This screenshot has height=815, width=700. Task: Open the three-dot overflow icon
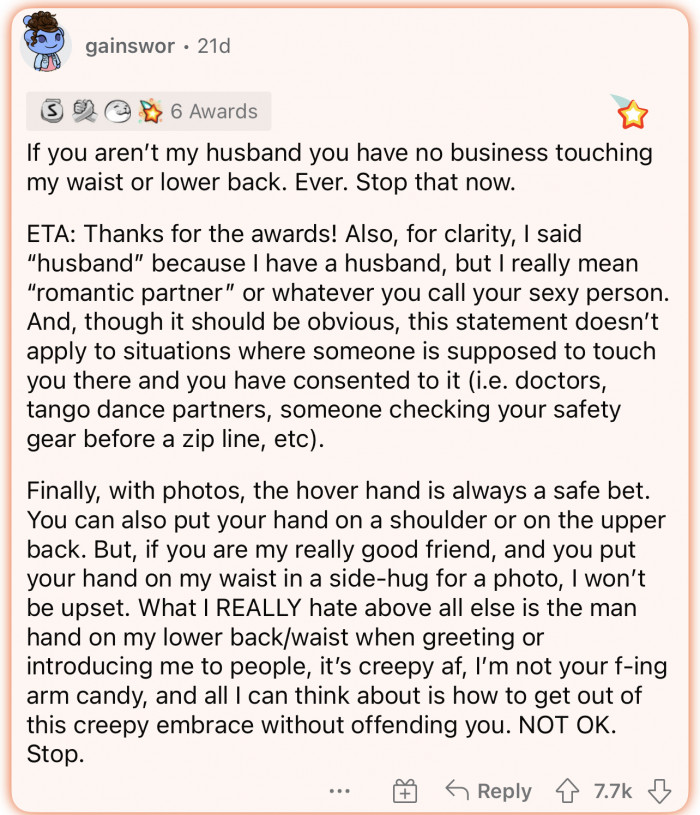click(341, 791)
